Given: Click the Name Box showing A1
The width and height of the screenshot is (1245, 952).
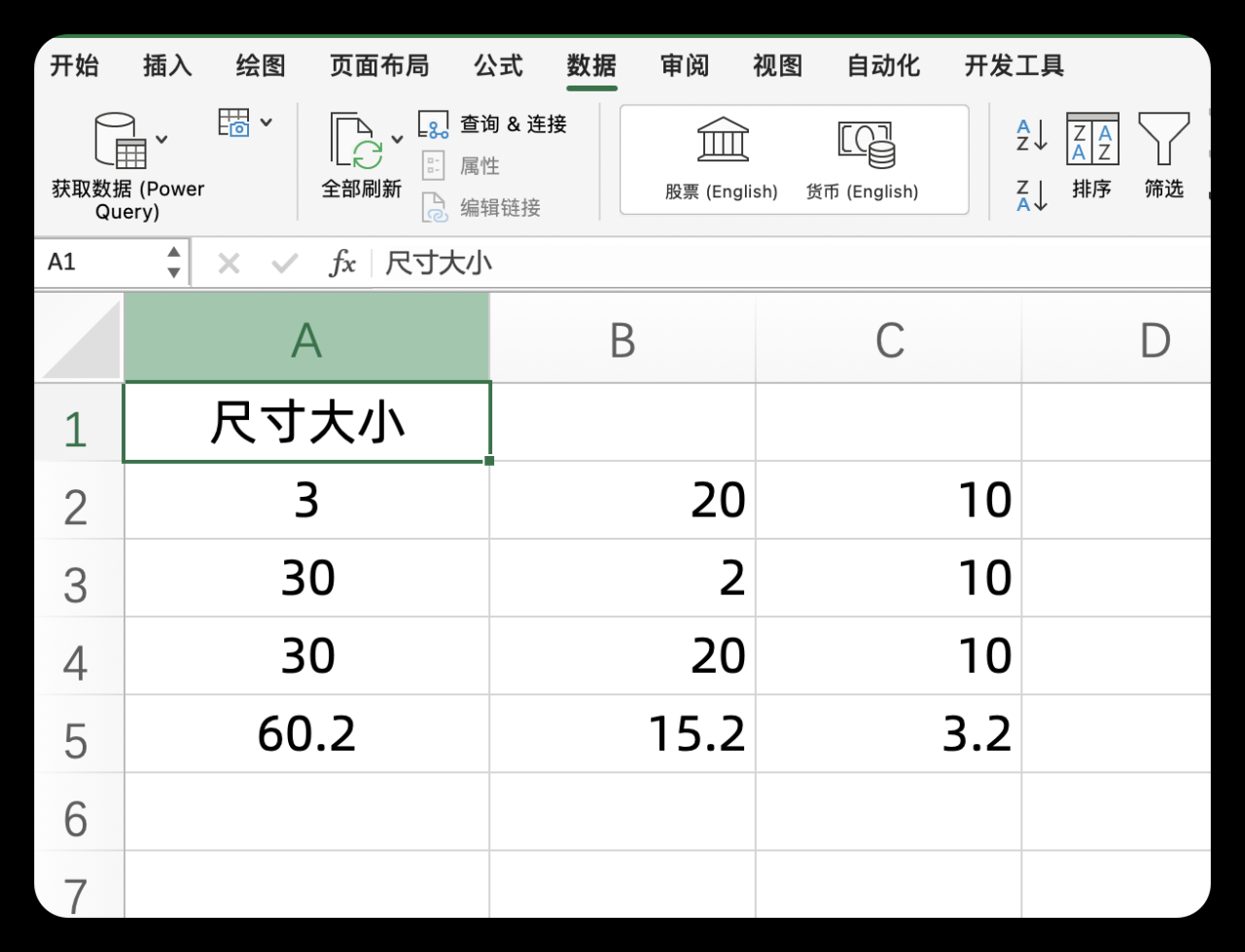Looking at the screenshot, I should coord(101,263).
